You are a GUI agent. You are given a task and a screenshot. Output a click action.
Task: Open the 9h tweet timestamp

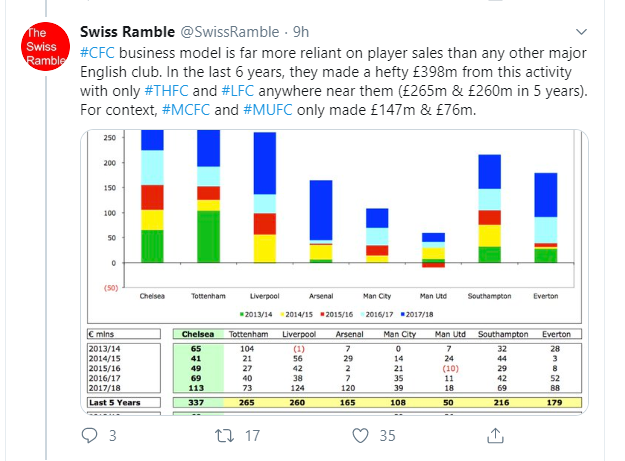(301, 32)
